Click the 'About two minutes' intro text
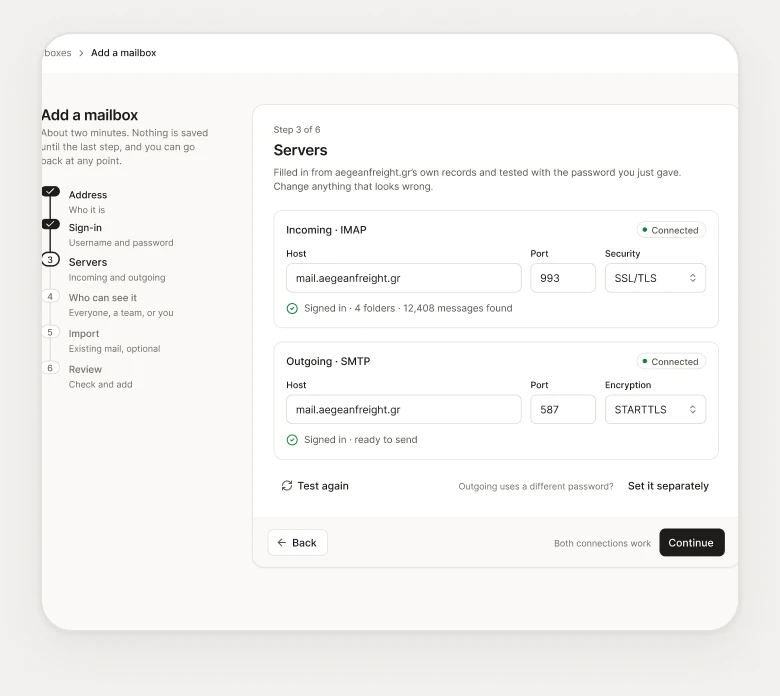Image resolution: width=780 pixels, height=696 pixels. pos(124,147)
